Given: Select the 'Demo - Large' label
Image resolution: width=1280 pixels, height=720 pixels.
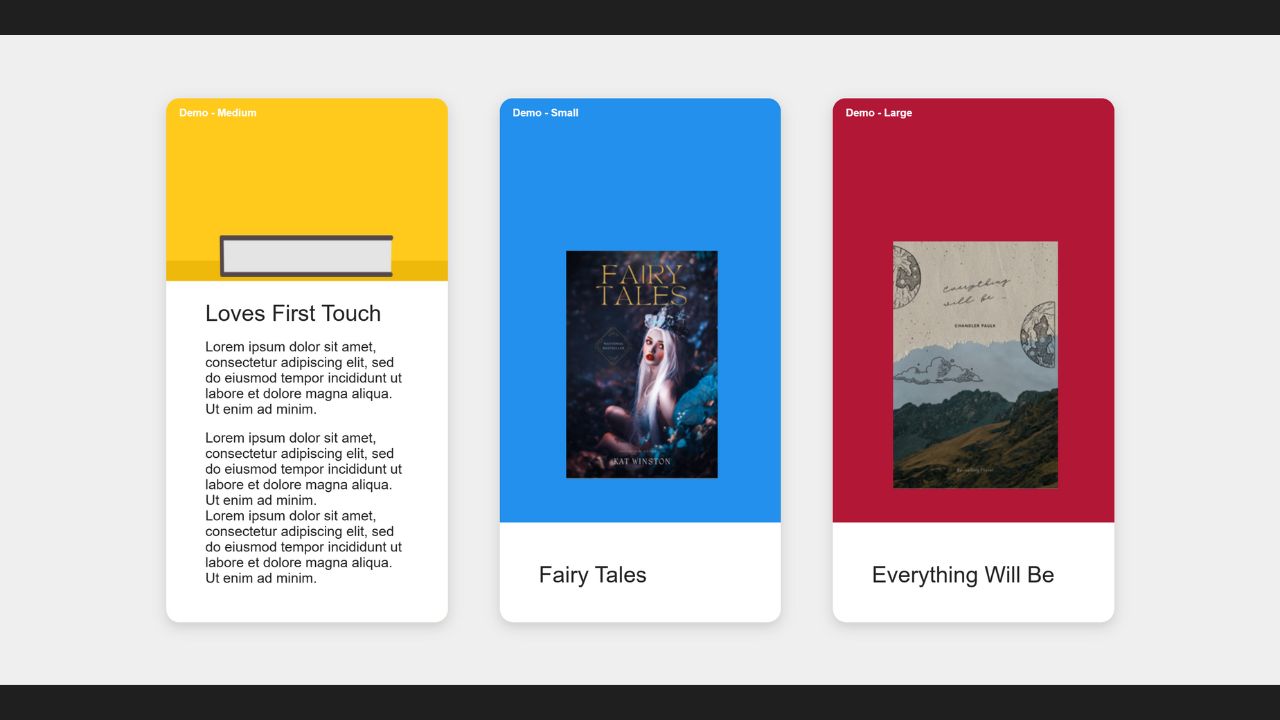Looking at the screenshot, I should coord(879,113).
